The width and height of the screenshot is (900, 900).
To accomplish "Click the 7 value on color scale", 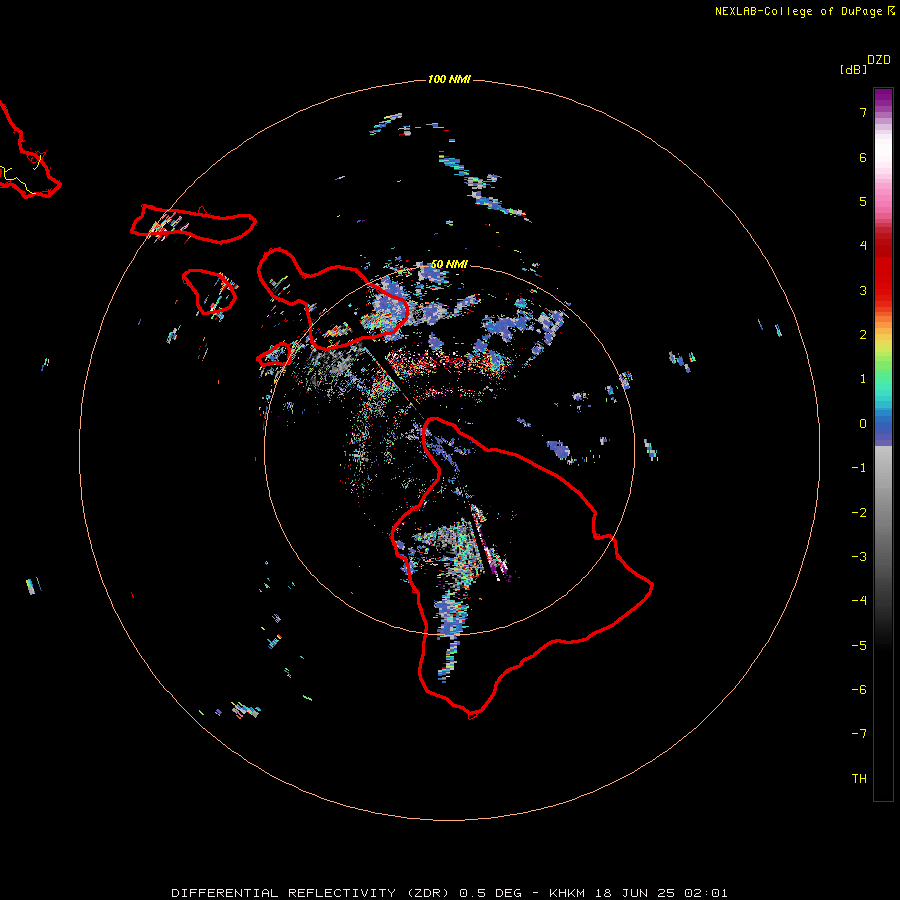I will 863,112.
